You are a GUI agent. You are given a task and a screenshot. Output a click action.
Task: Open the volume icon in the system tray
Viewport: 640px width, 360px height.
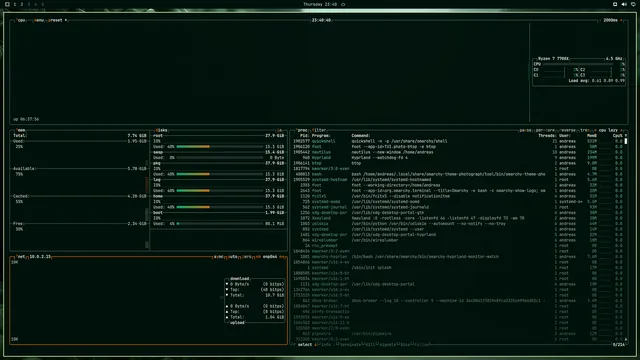tap(624, 4)
